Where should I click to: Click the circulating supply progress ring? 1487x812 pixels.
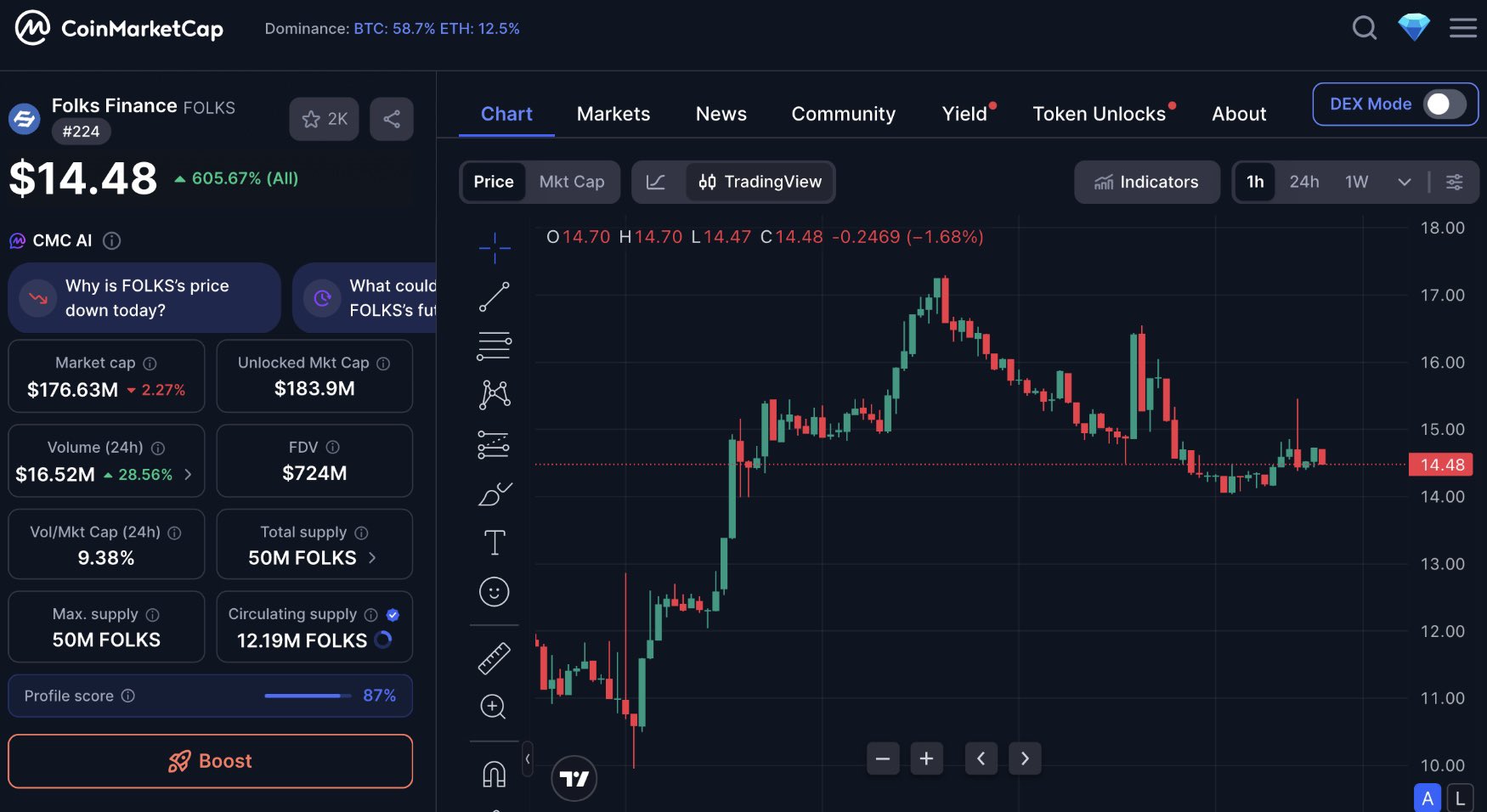tap(383, 640)
